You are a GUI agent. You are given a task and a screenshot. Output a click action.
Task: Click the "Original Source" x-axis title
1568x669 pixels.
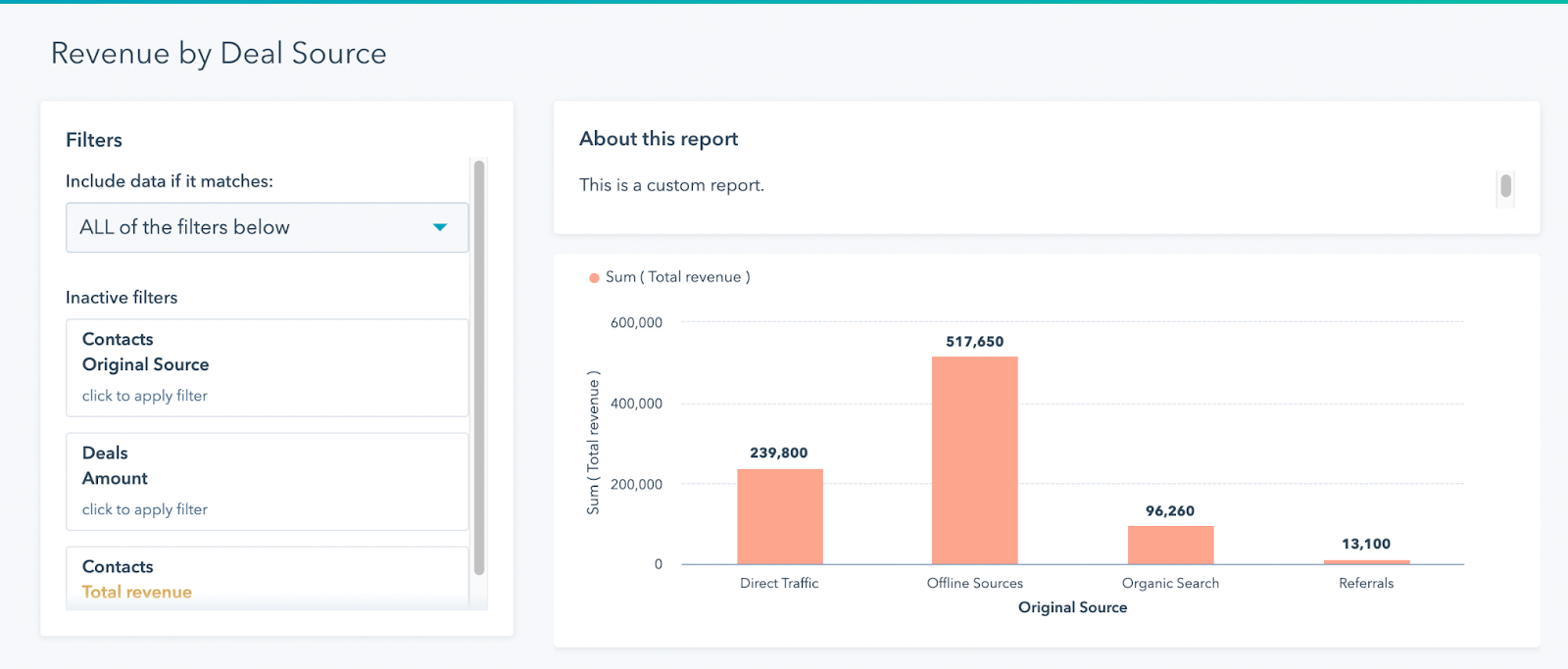tap(1072, 607)
